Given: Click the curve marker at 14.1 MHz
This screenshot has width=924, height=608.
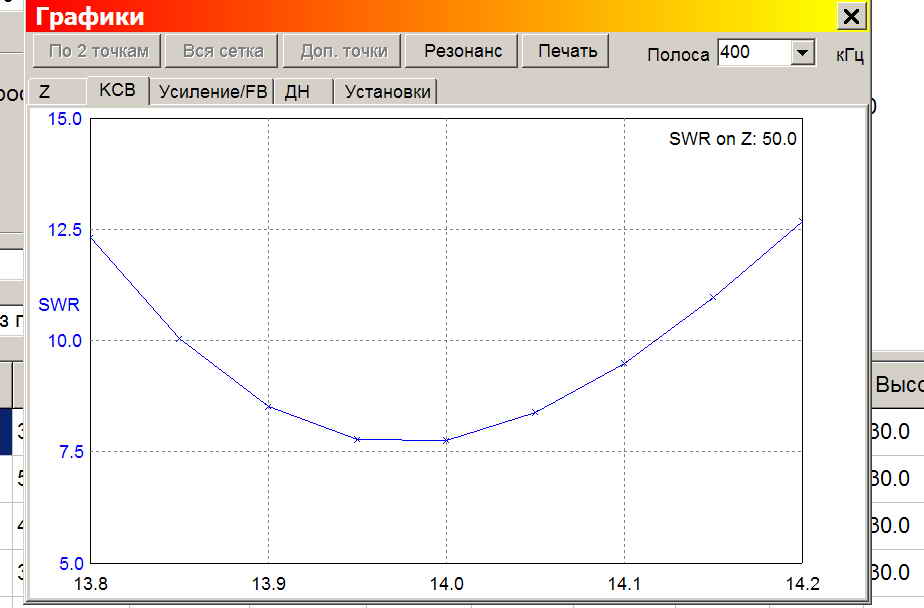Looking at the screenshot, I should pos(624,364).
